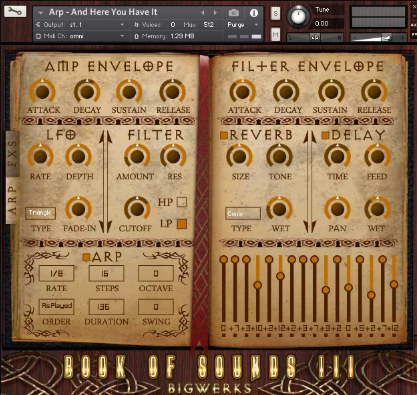417x395 pixels.
Task: Open the Output st.1 dropdown
Action: click(x=80, y=25)
